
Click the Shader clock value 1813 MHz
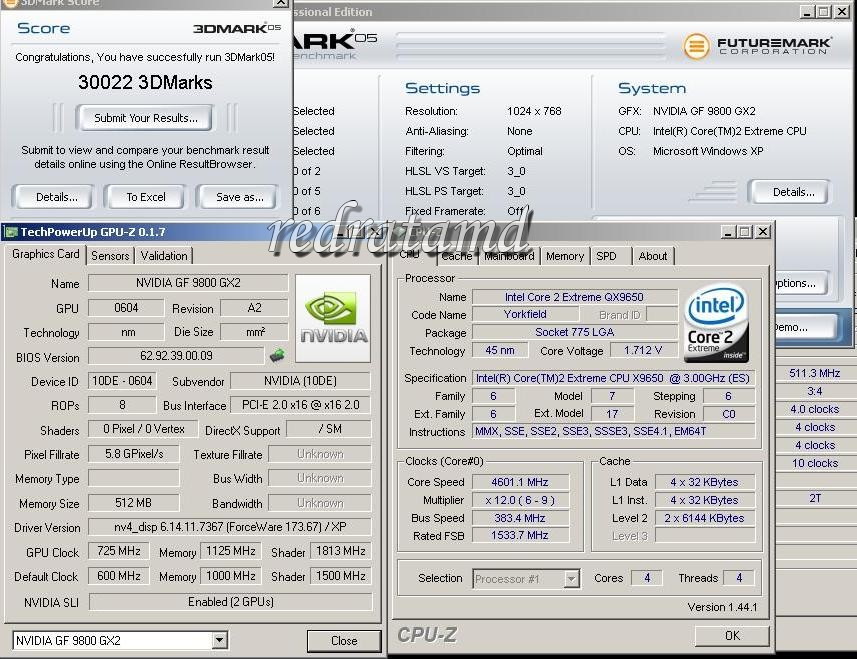341,551
